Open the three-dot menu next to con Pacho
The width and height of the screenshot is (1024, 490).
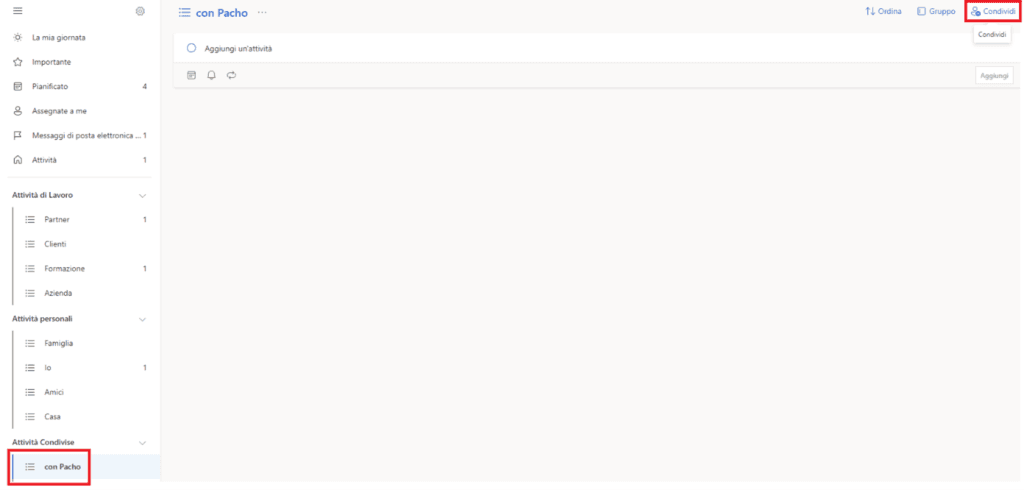(x=262, y=12)
